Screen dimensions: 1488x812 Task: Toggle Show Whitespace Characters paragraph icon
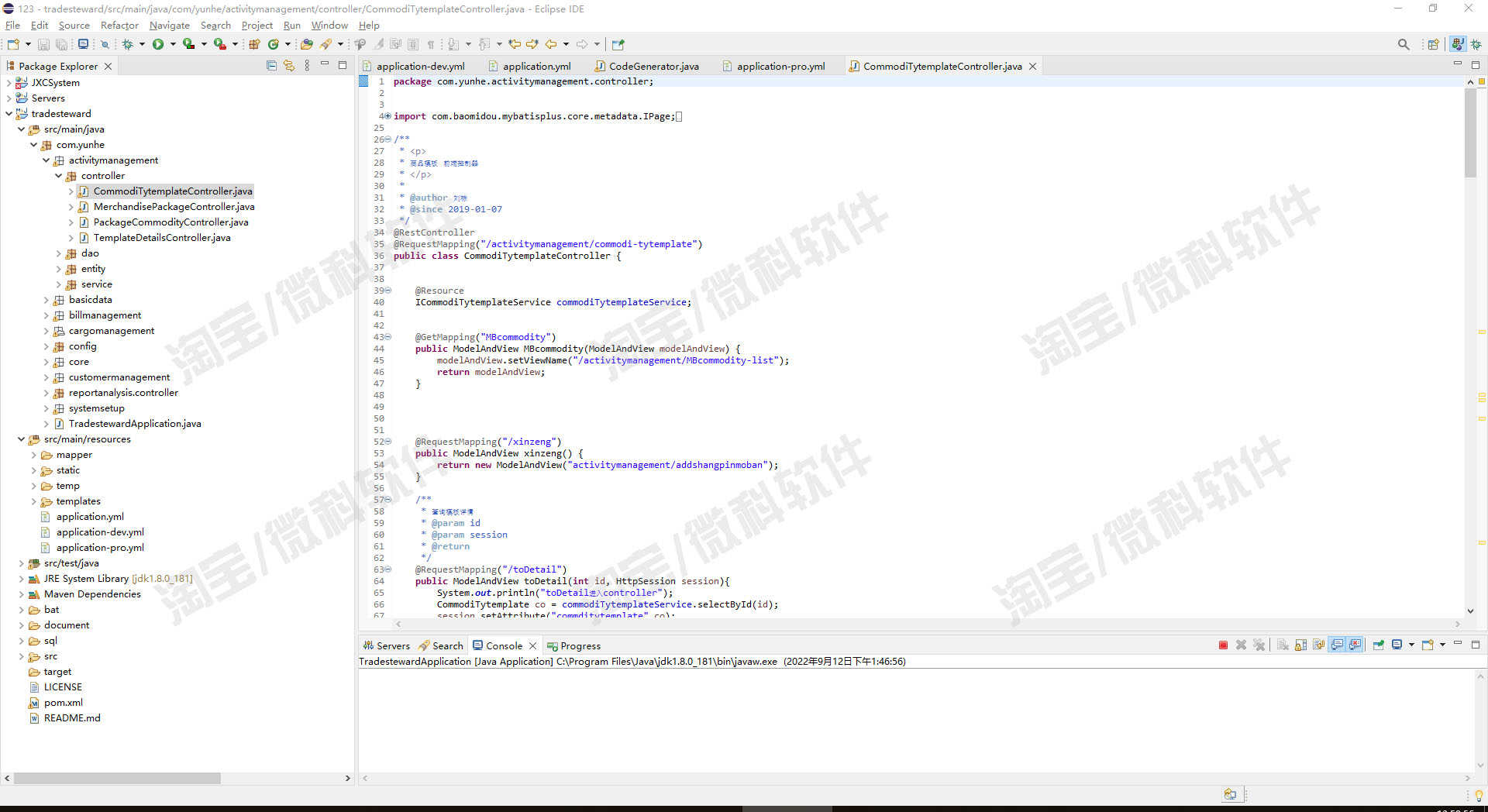(x=431, y=44)
